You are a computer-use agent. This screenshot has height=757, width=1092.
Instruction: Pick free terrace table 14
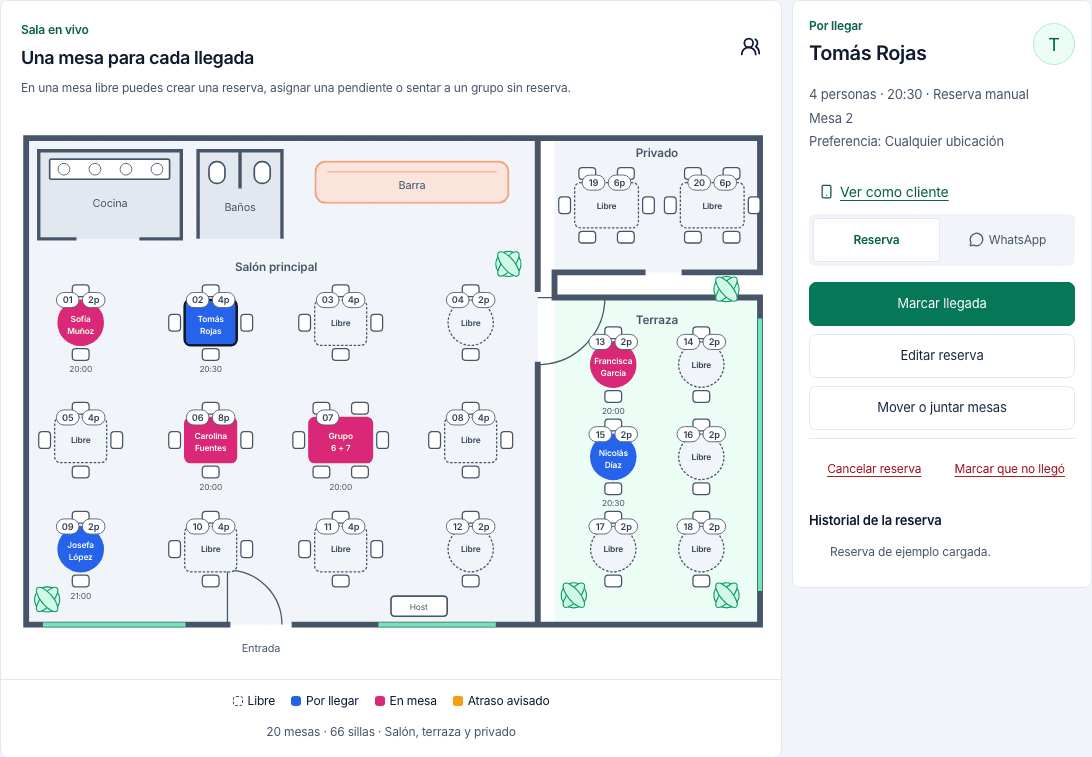[x=701, y=365]
